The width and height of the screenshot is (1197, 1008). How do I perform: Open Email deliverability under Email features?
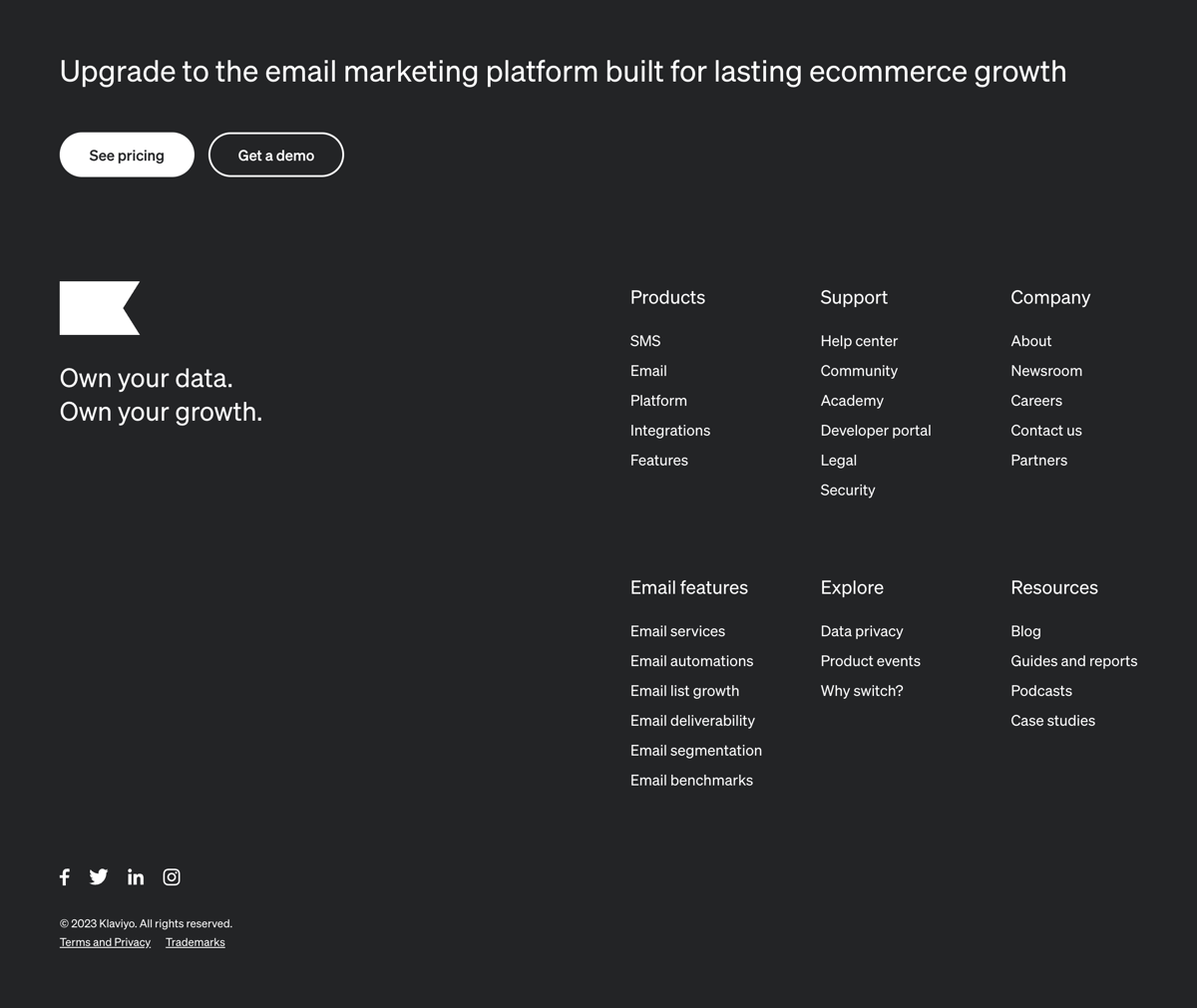(x=692, y=720)
